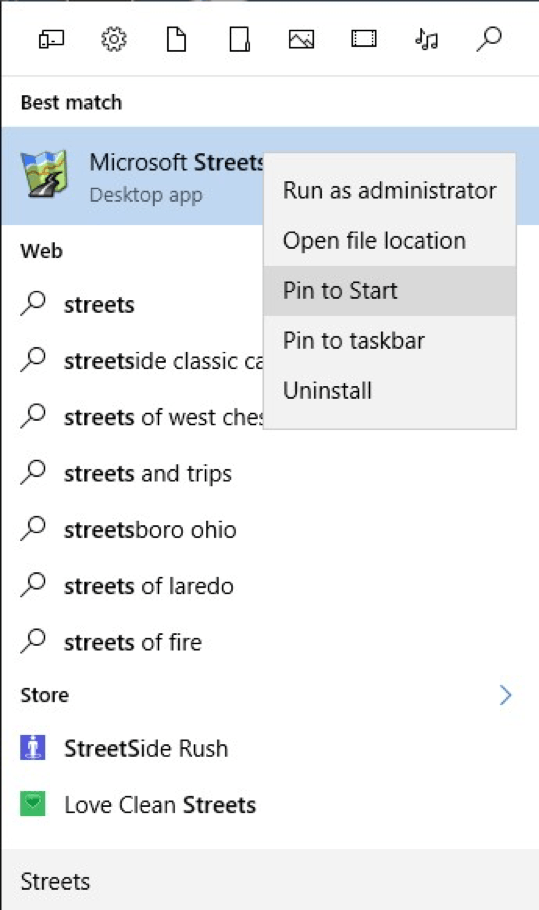The height and width of the screenshot is (910, 539).
Task: Click the search icon beside 'streetsboro ohio'
Action: (33, 529)
